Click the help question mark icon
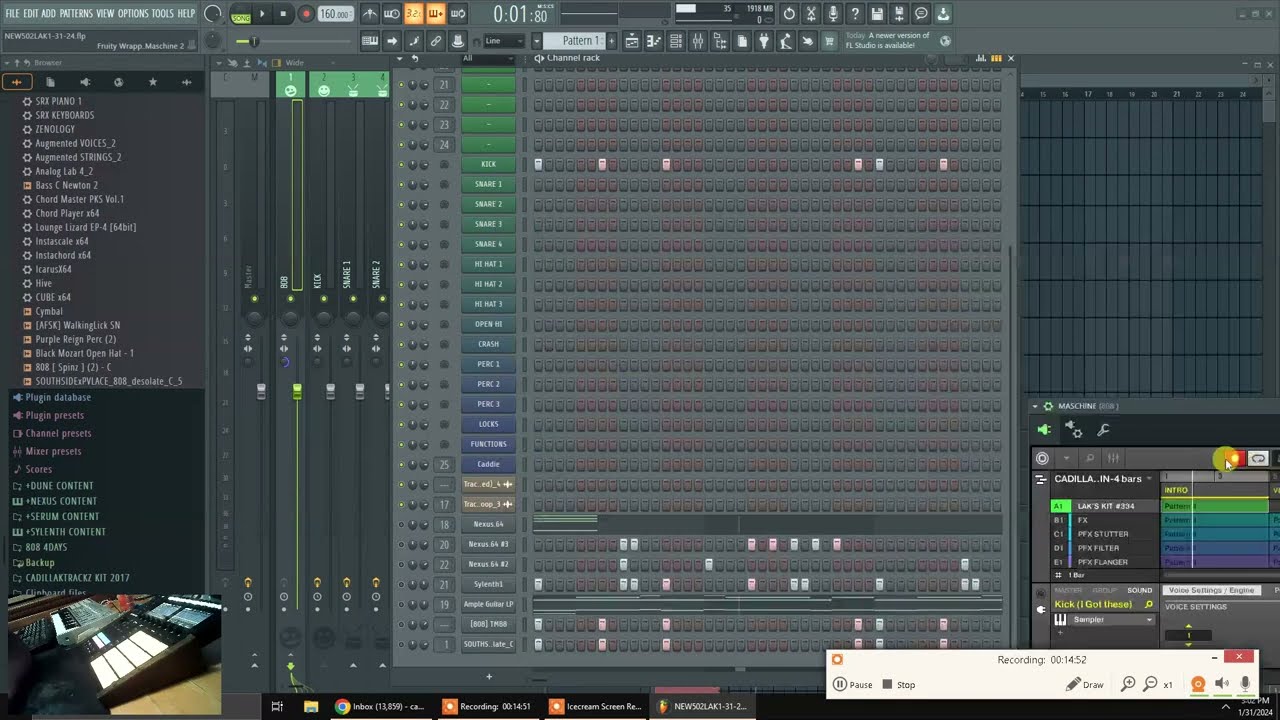 click(855, 14)
